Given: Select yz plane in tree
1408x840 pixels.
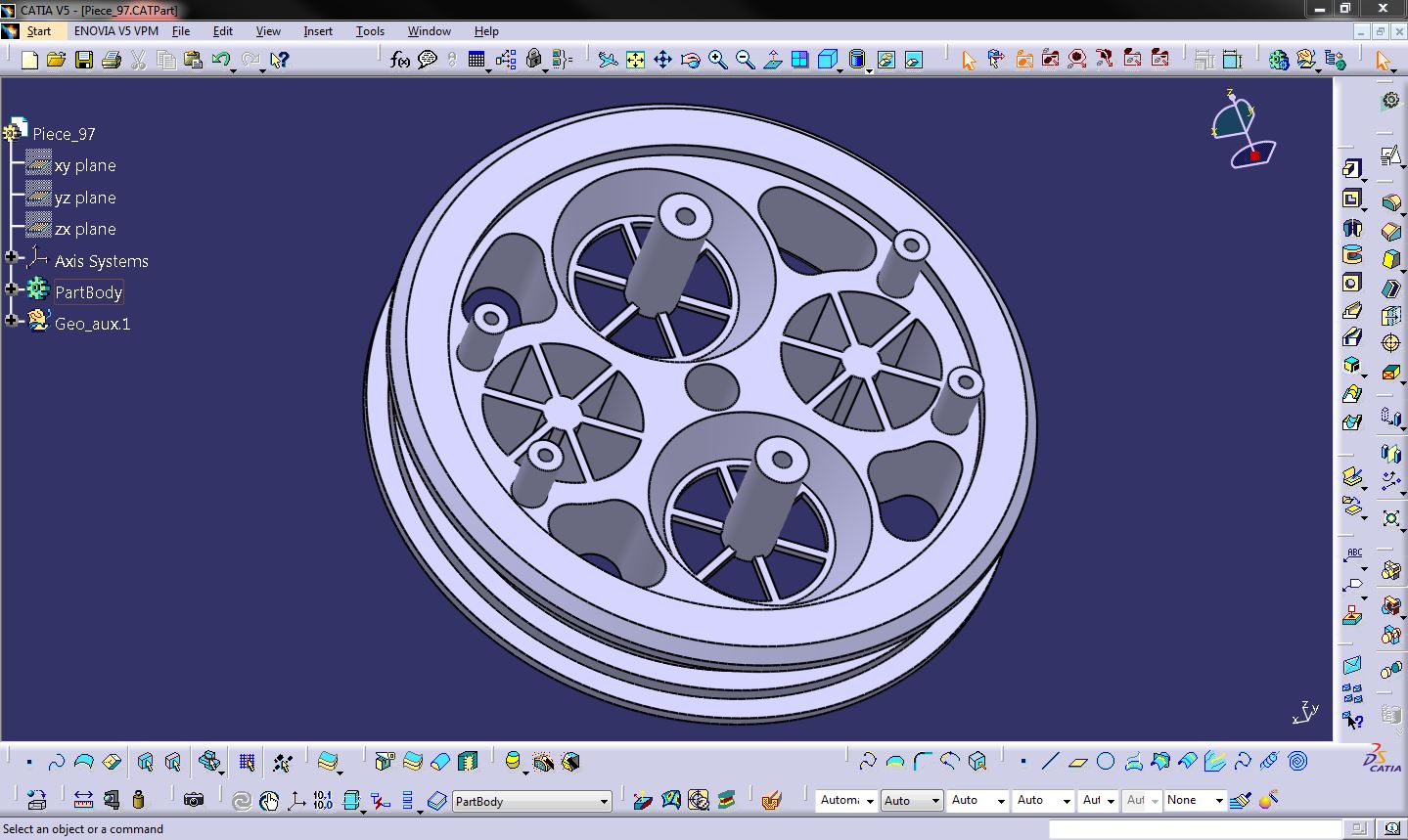Looking at the screenshot, I should pos(85,198).
